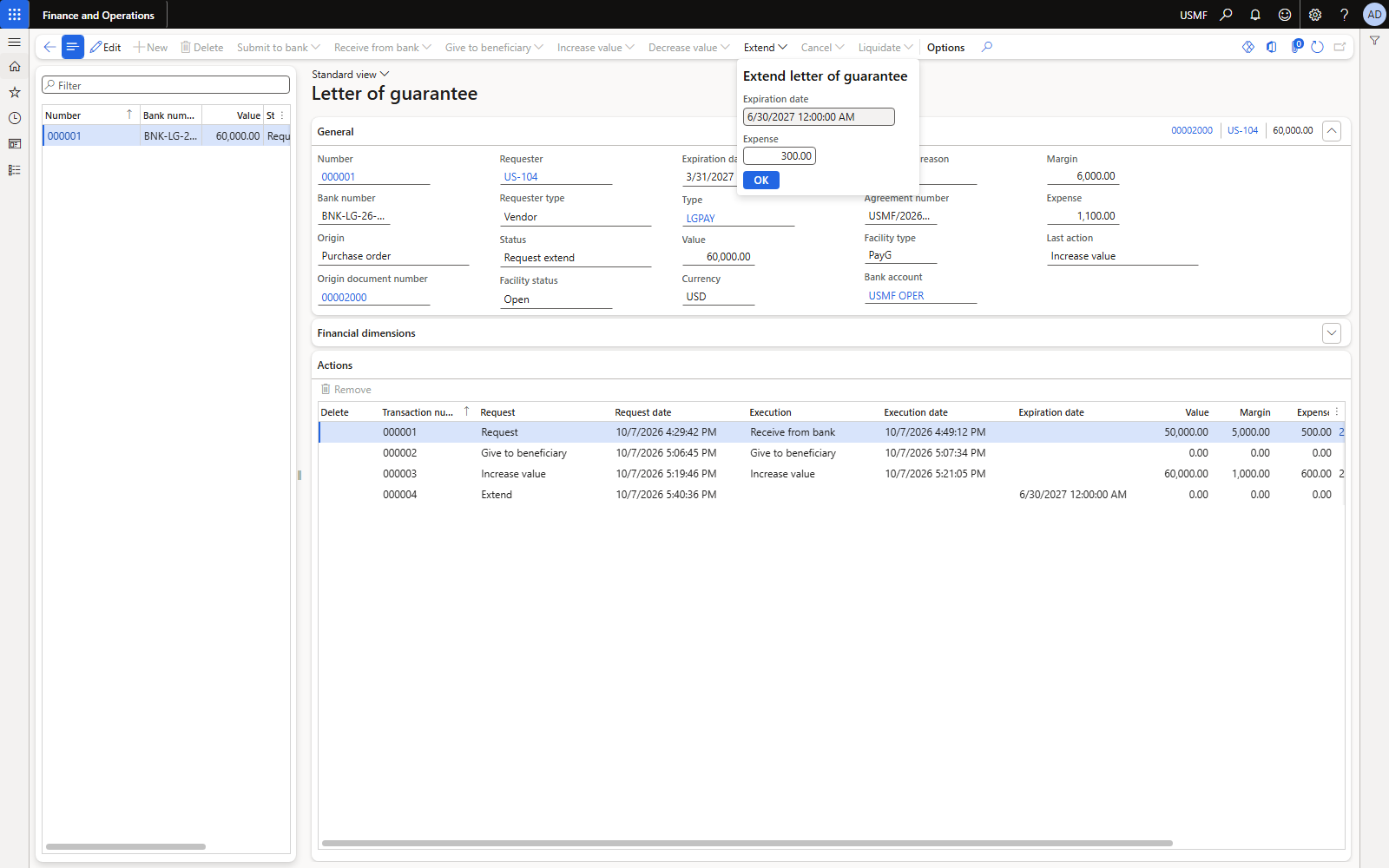Open Requester link US-104
1389x868 pixels.
[x=521, y=177]
